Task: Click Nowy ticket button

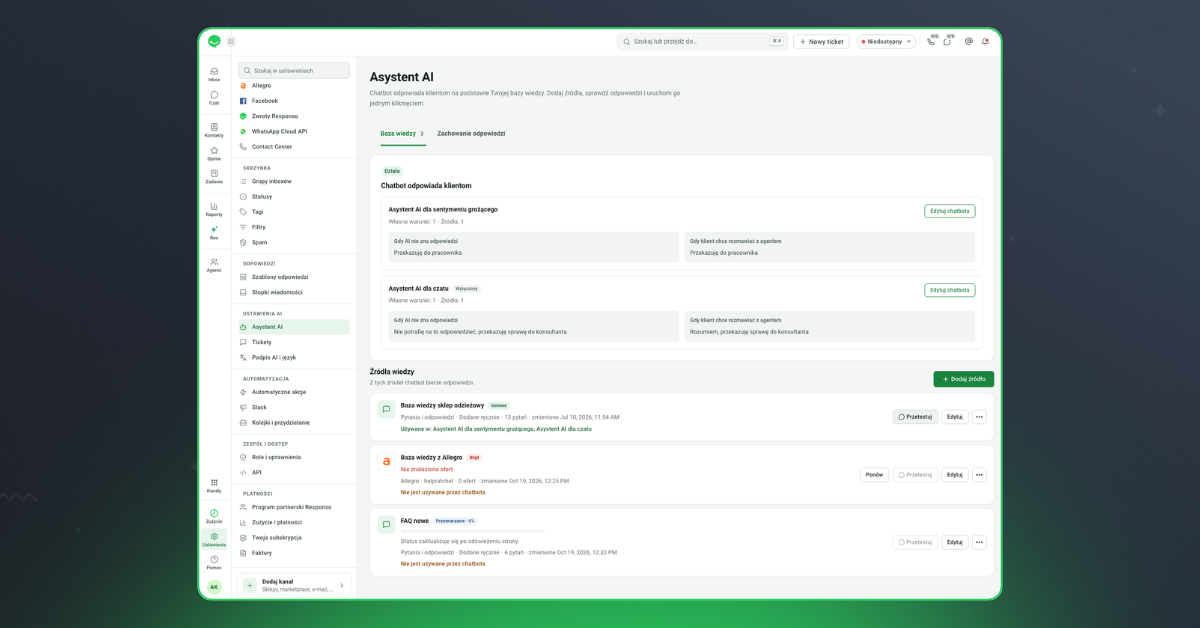Action: pyautogui.click(x=821, y=41)
